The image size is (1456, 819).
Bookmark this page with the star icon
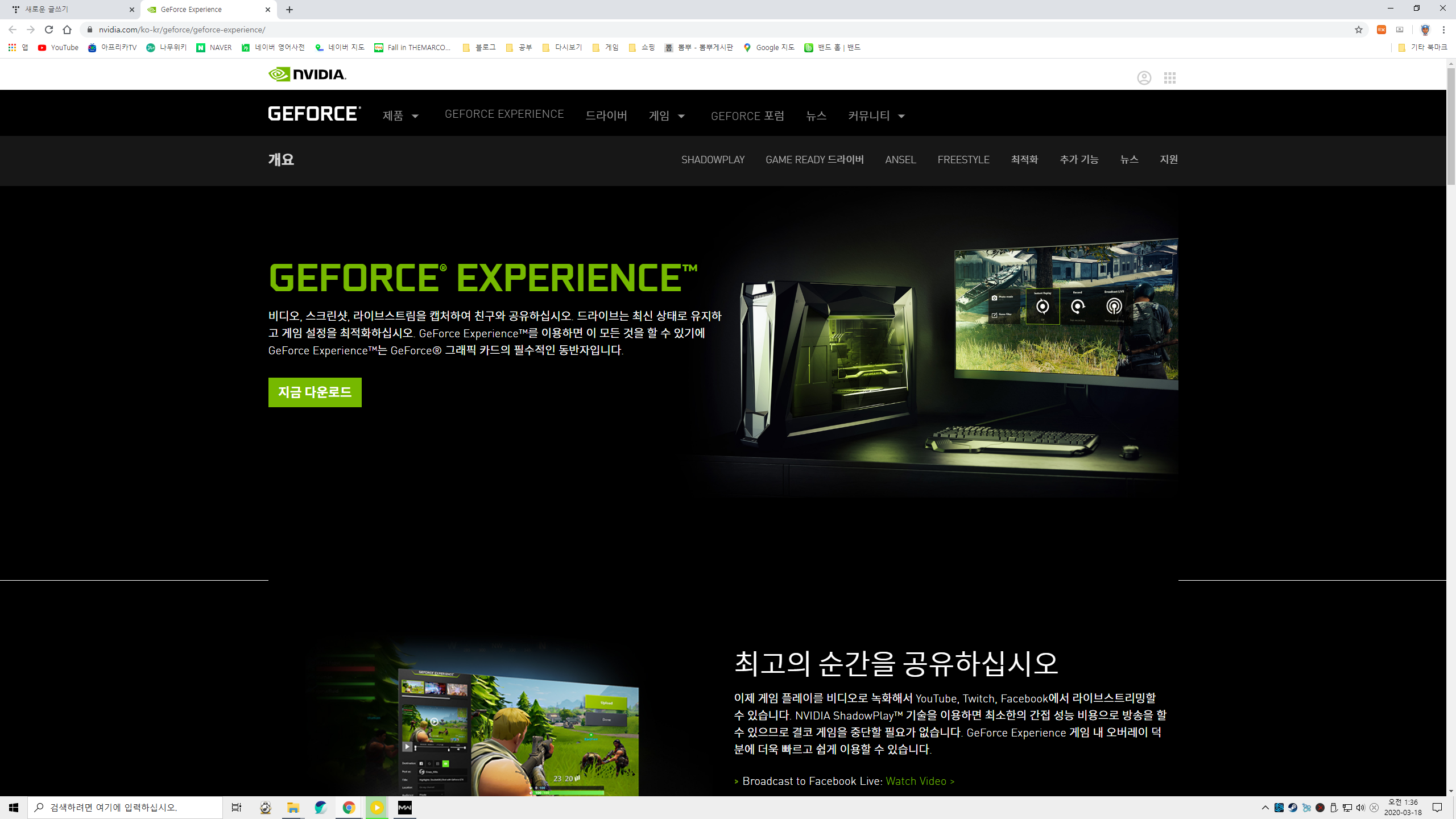tap(1359, 30)
